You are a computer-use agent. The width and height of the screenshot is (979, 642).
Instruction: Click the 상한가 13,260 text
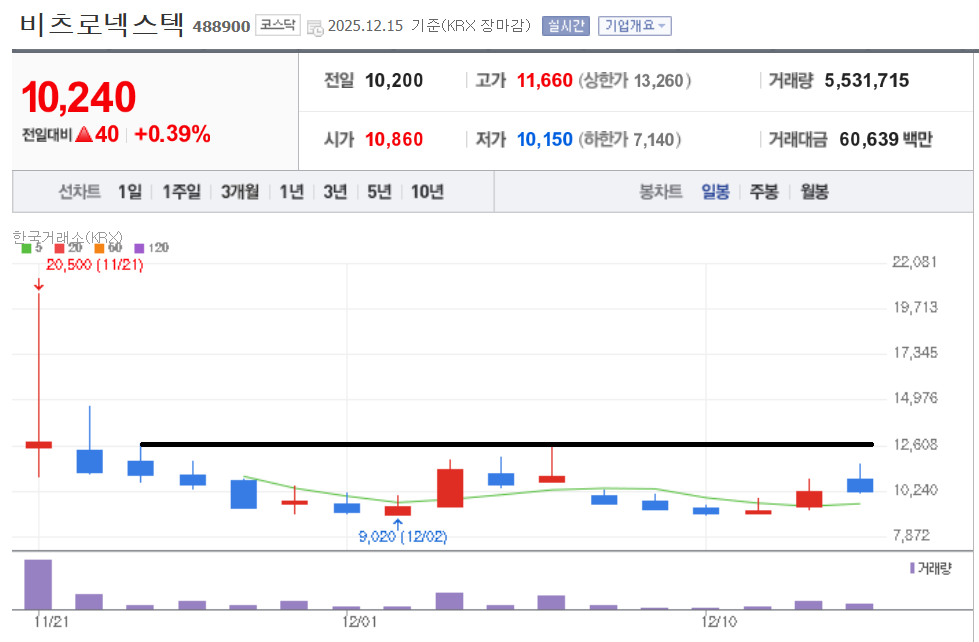[x=634, y=81]
